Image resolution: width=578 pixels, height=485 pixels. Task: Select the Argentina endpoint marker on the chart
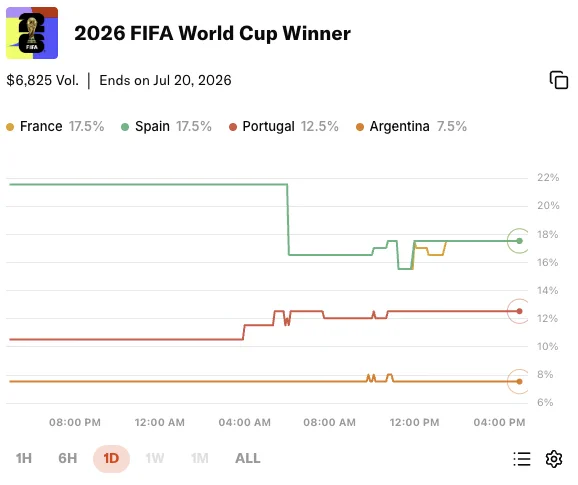coord(519,382)
